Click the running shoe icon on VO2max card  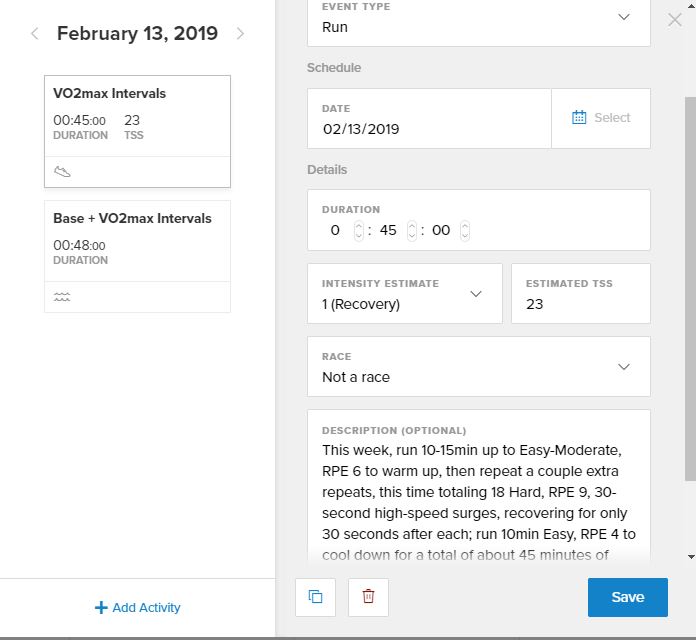pyautogui.click(x=63, y=172)
